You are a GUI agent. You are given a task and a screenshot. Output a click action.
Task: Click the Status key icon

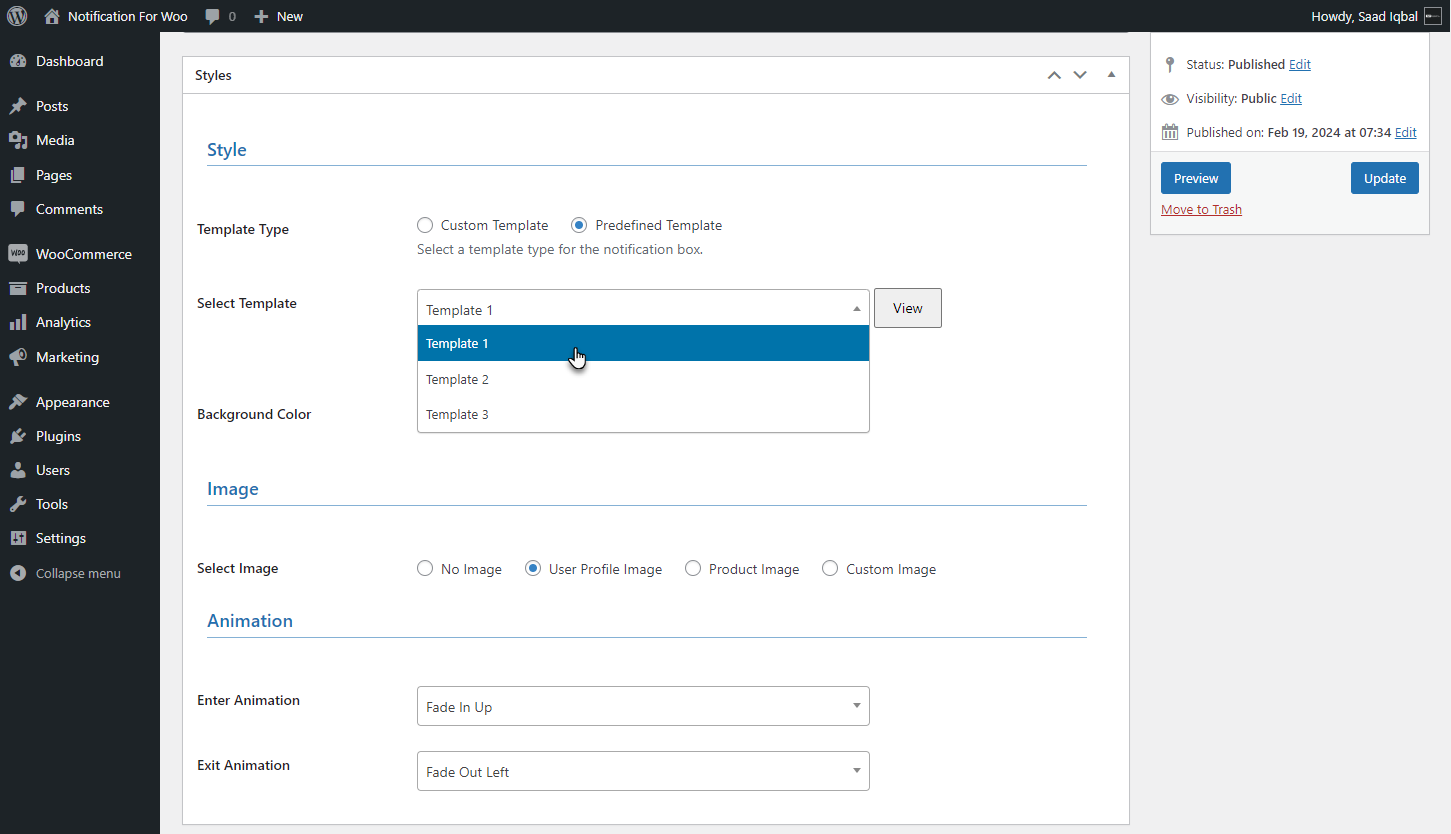[1170, 64]
